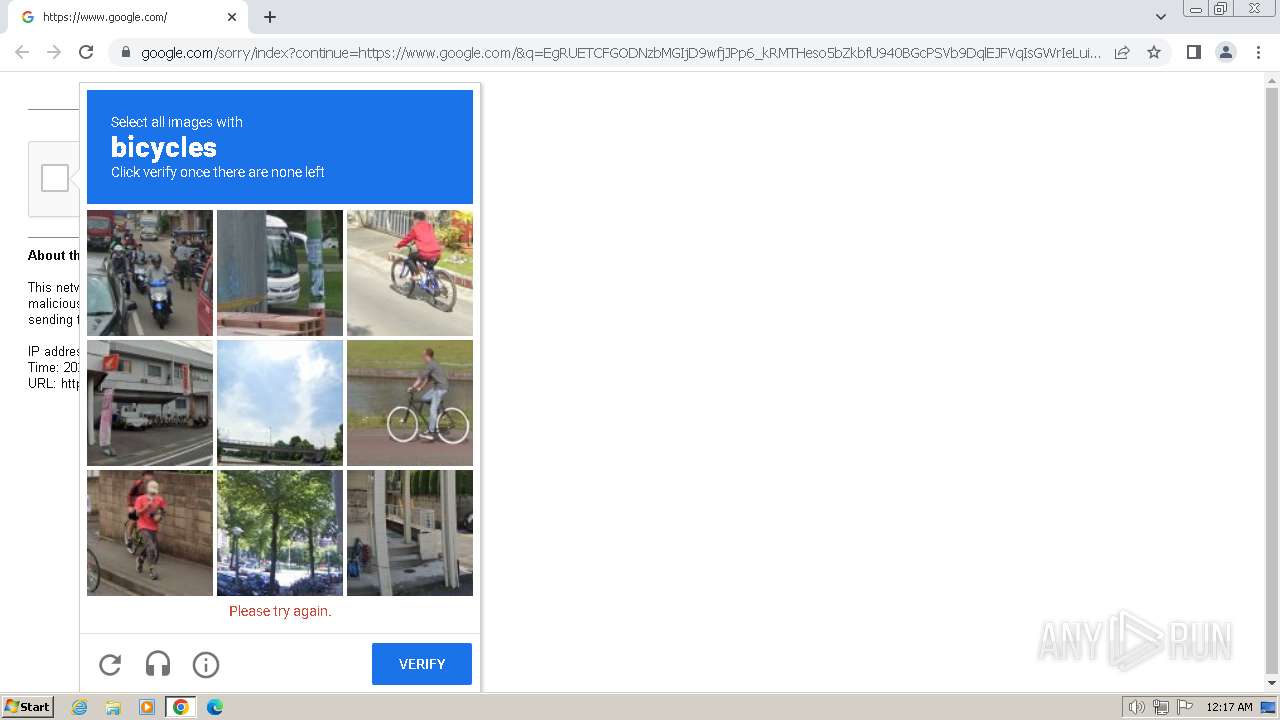Open File Explorer from taskbar
Viewport: 1280px width, 720px height.
pyautogui.click(x=113, y=707)
